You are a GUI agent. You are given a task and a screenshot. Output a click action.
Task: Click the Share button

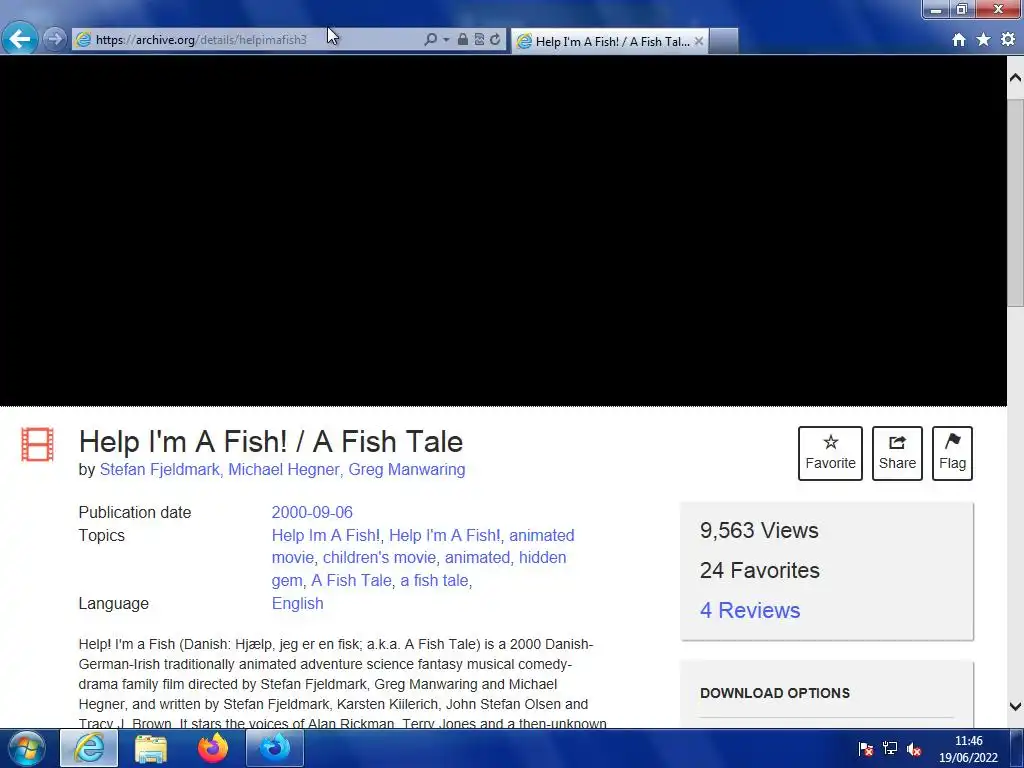[x=897, y=453]
